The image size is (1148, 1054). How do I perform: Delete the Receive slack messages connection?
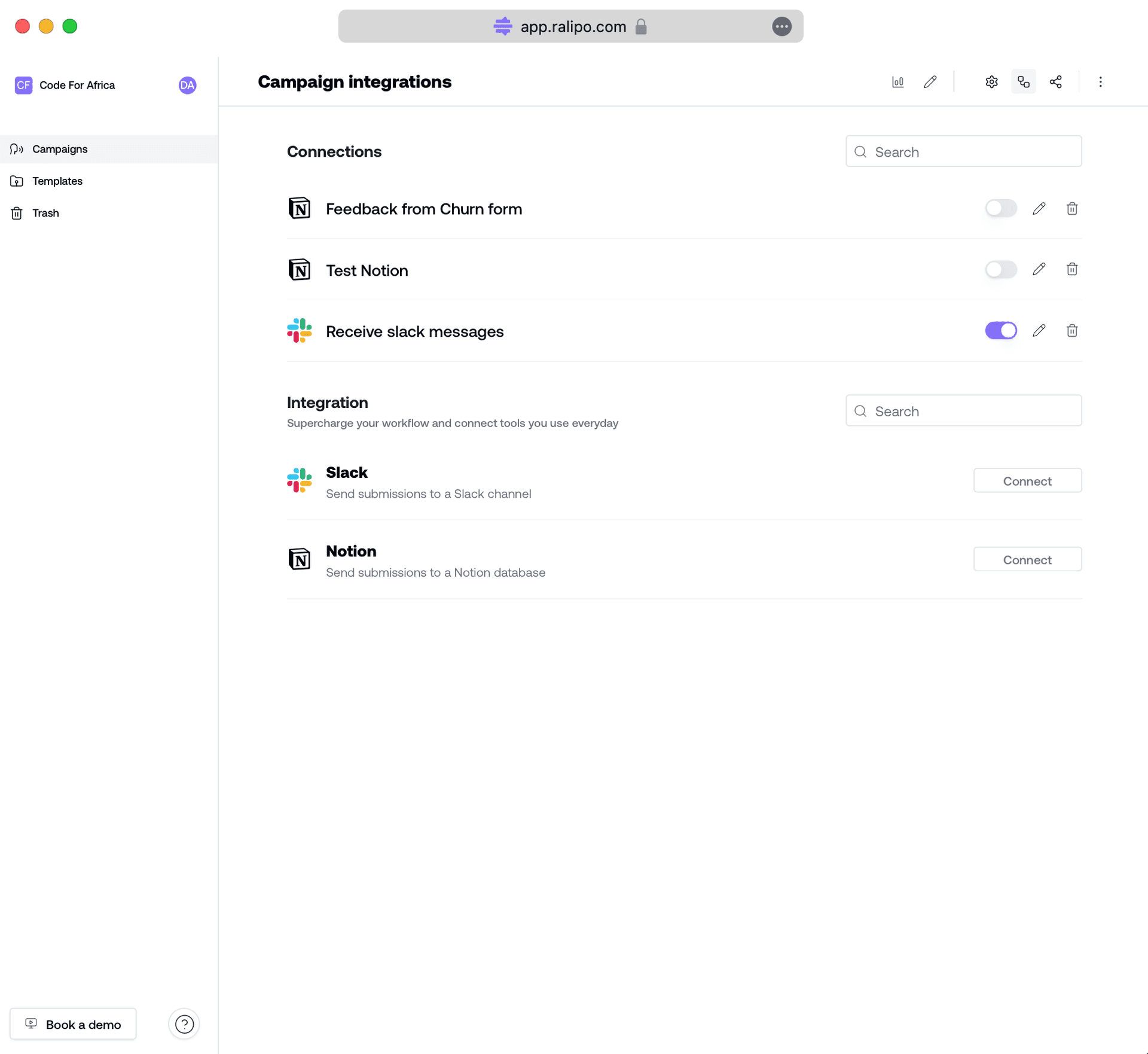1071,331
